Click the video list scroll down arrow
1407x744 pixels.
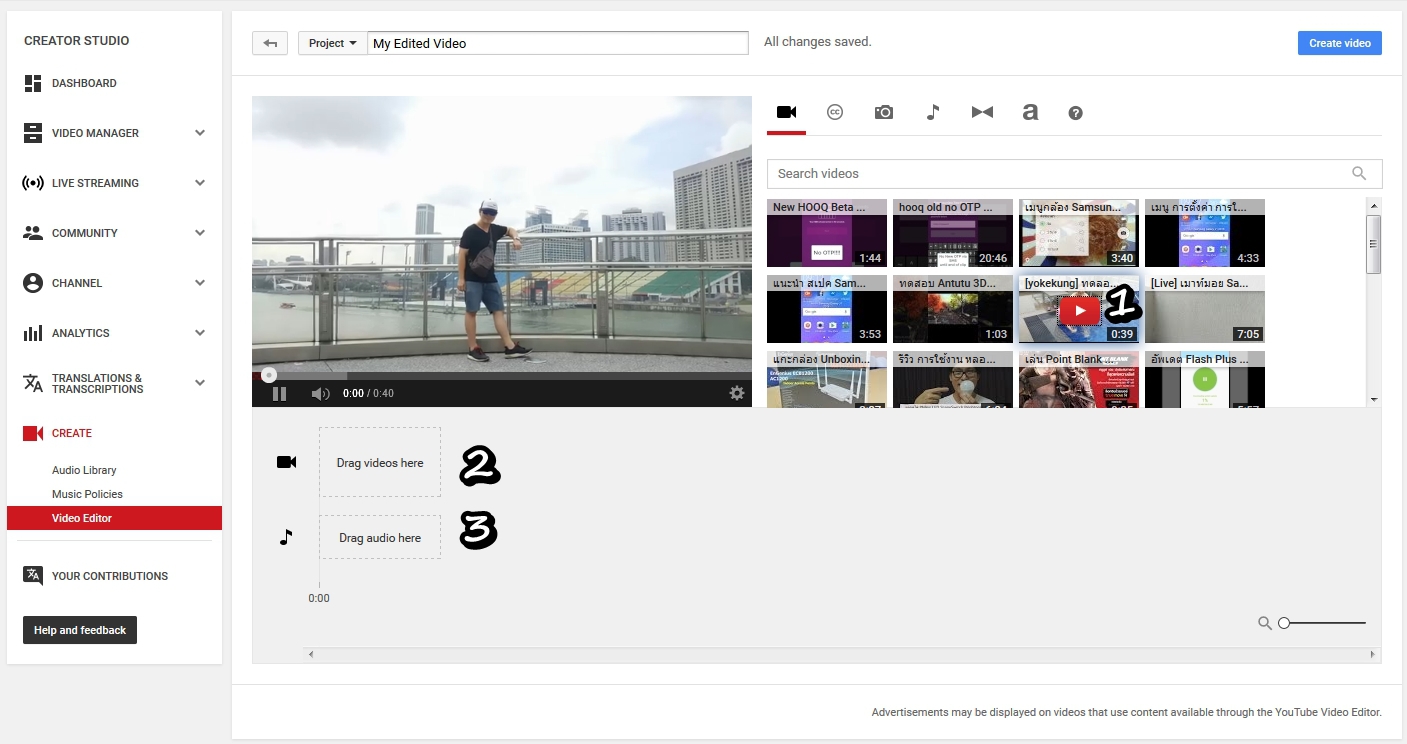pos(1374,399)
